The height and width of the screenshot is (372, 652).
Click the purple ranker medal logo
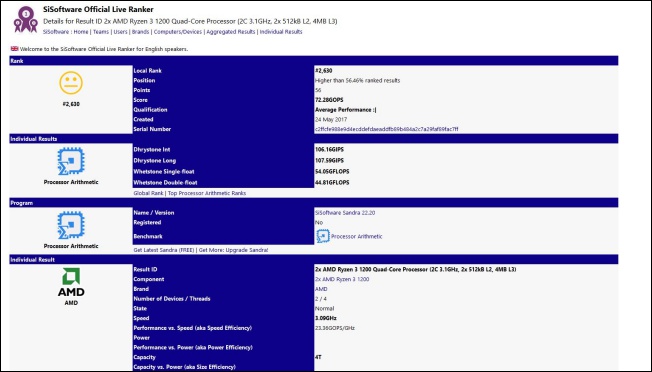click(25, 19)
